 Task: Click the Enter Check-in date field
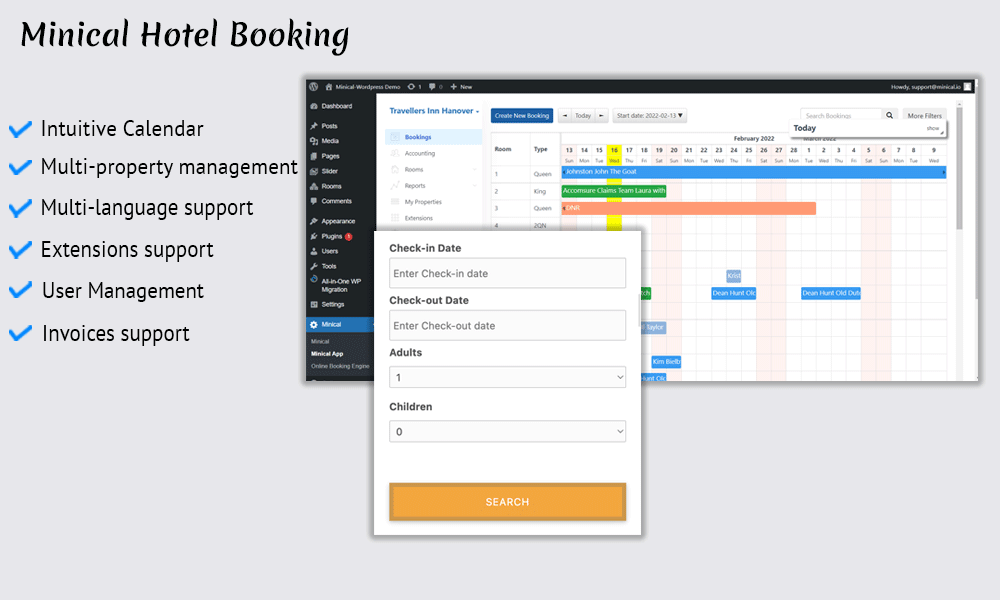point(507,273)
